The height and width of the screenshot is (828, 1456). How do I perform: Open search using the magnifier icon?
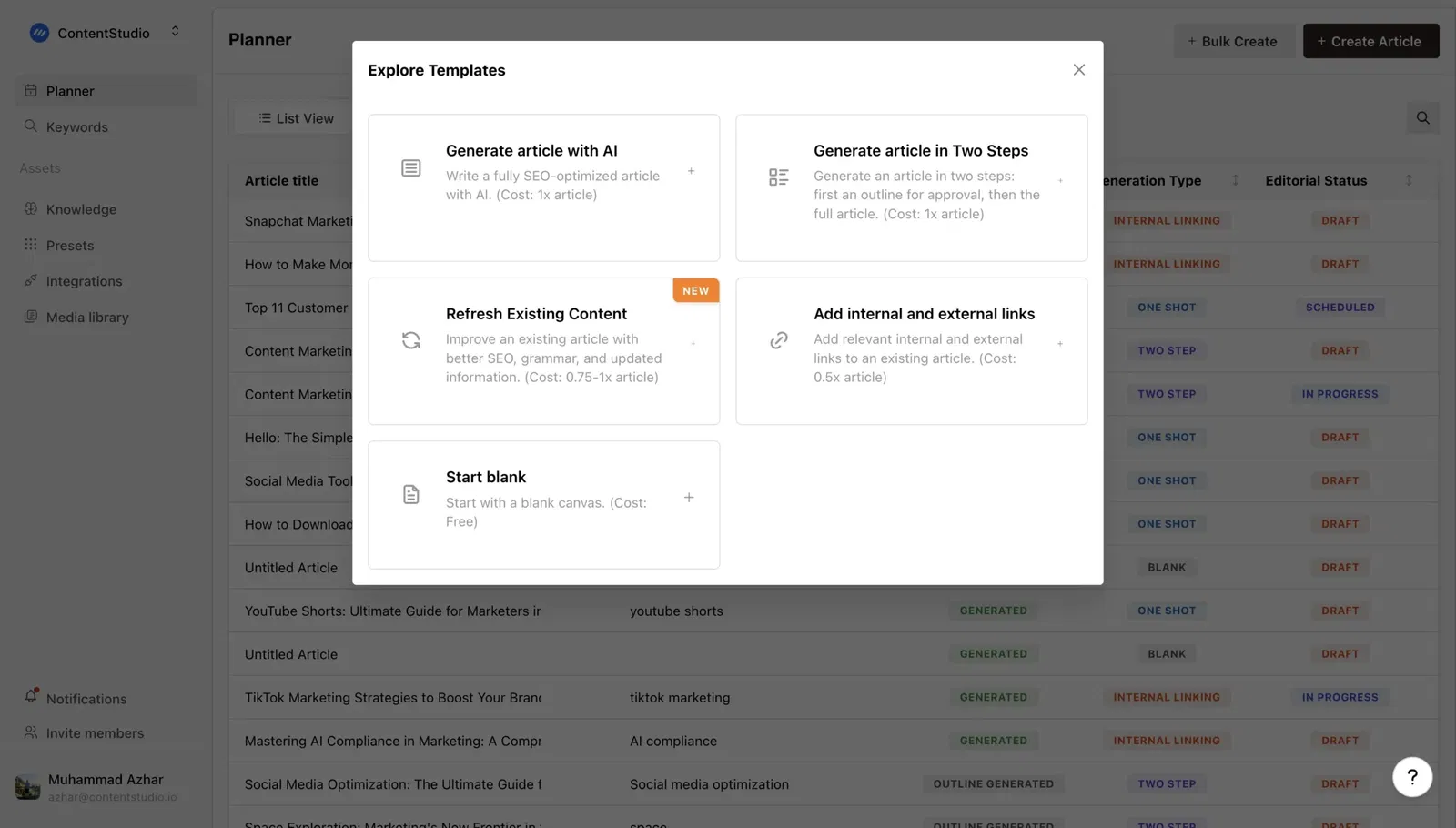pyautogui.click(x=1422, y=117)
